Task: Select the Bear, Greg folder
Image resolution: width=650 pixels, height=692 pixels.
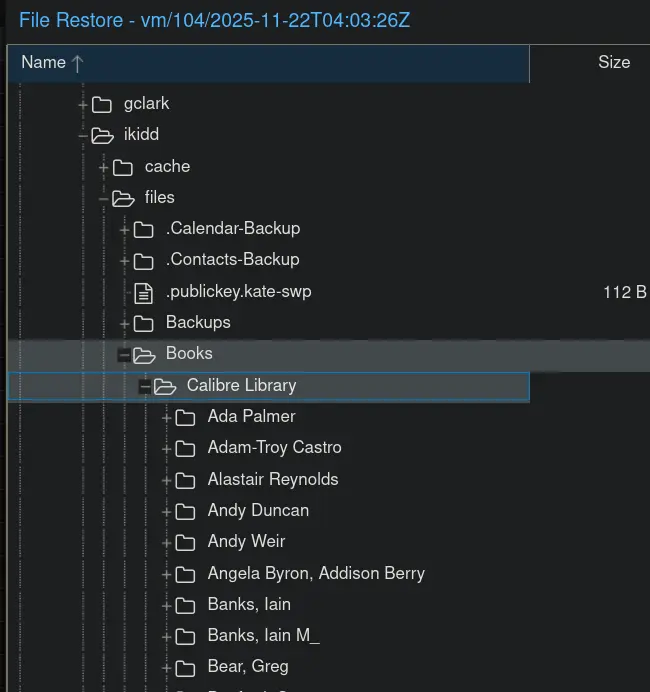Action: tap(247, 667)
